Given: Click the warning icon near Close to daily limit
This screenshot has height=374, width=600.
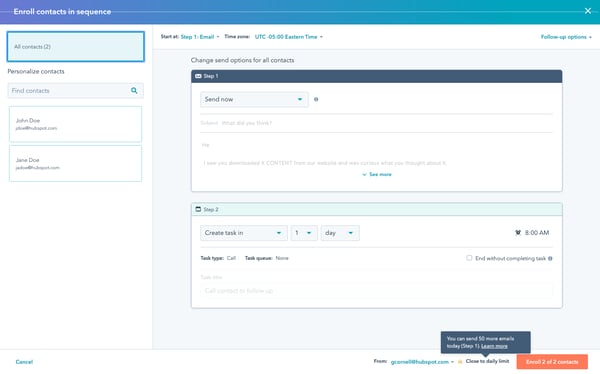Looking at the screenshot, I should click(460, 361).
